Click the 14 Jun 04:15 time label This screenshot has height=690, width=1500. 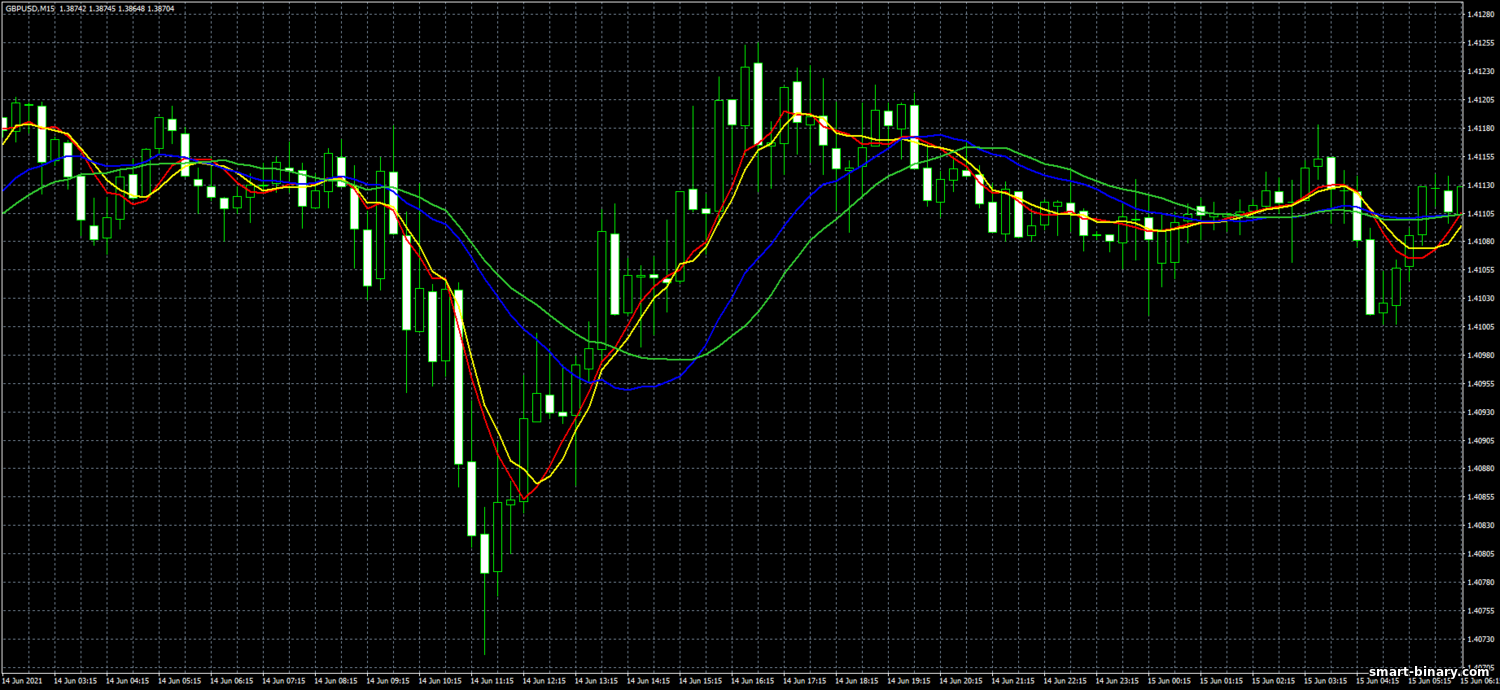tap(126, 680)
